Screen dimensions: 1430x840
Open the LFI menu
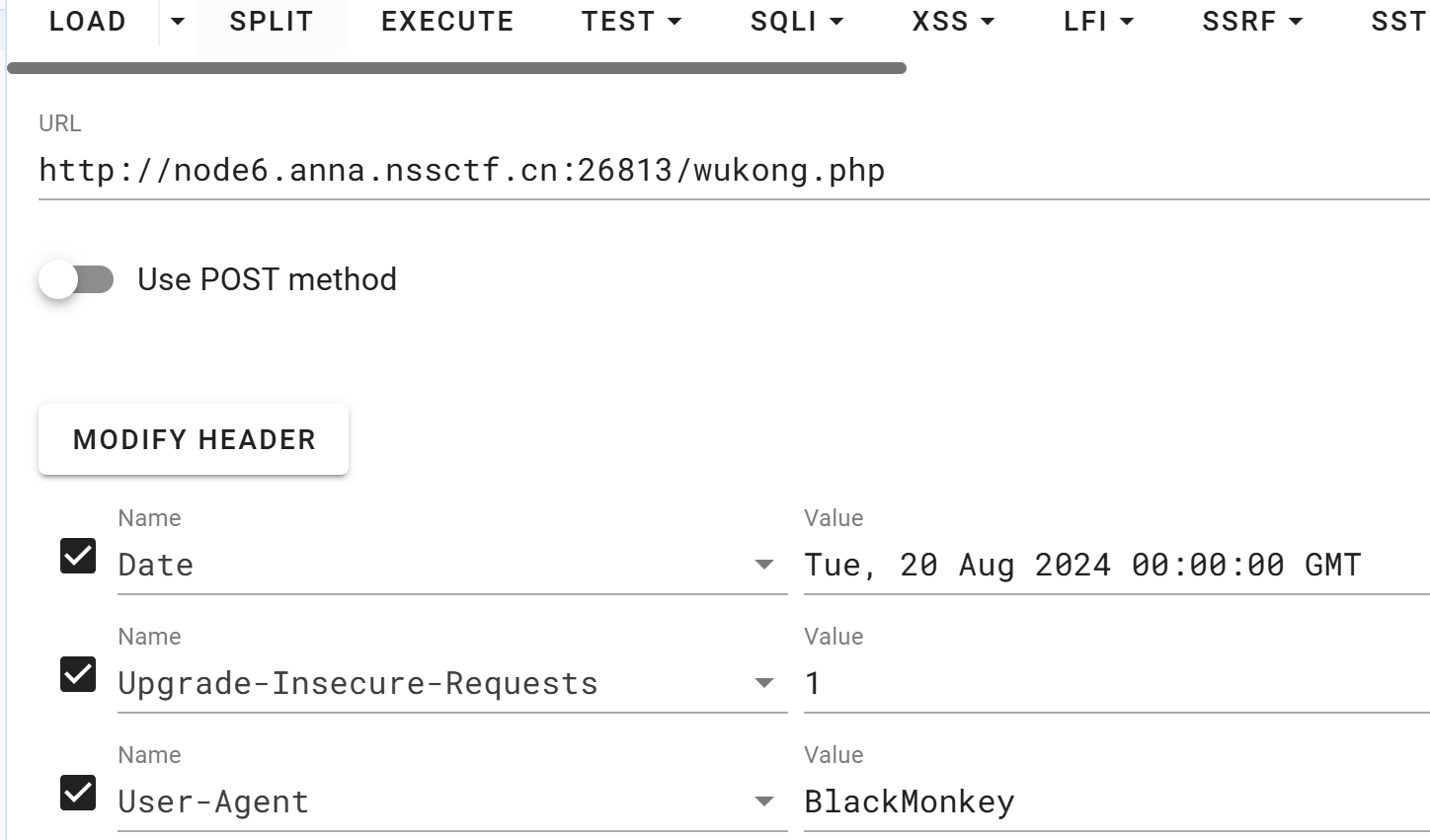pos(1098,22)
